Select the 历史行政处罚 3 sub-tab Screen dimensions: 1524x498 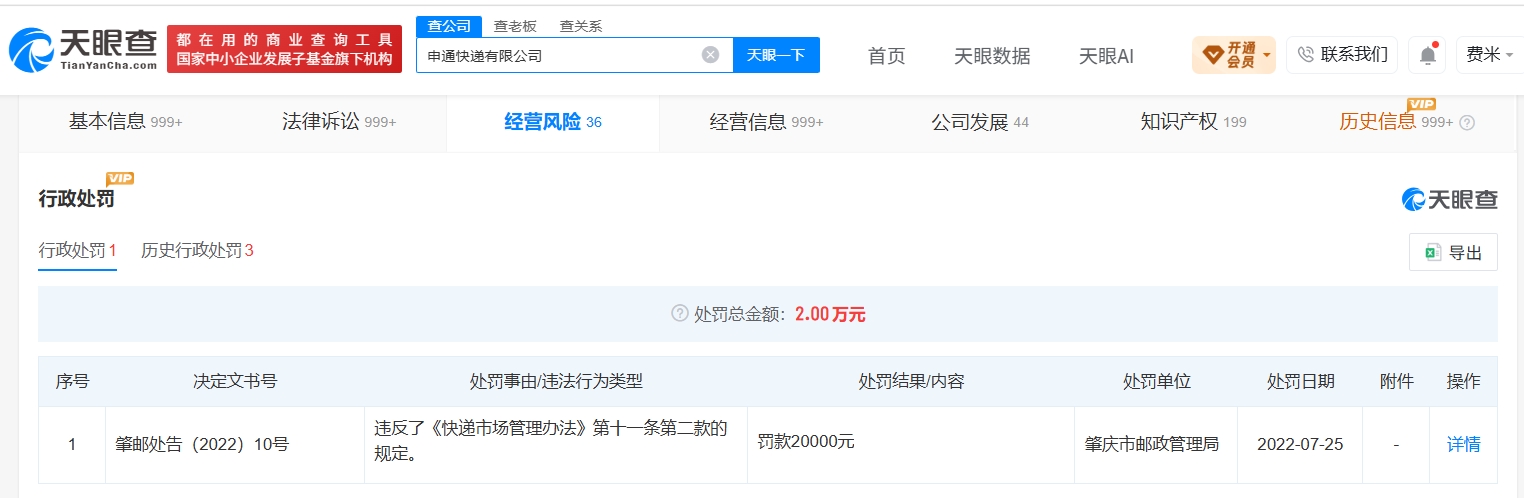pyautogui.click(x=197, y=251)
